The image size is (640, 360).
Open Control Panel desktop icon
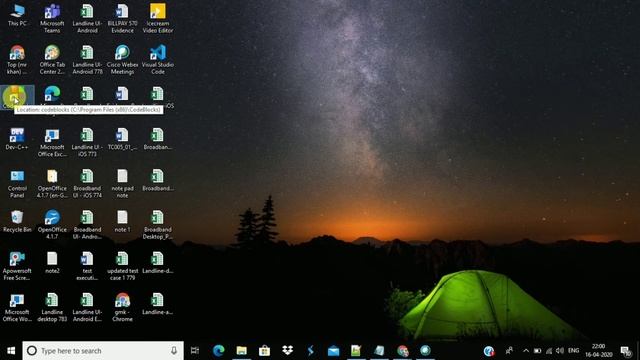17,183
